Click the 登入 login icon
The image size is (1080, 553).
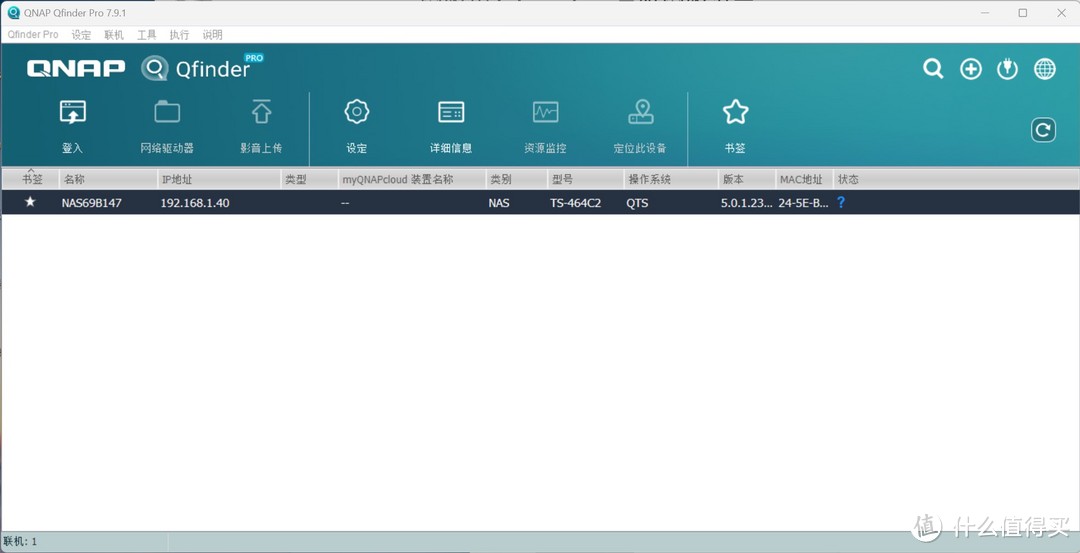(72, 112)
